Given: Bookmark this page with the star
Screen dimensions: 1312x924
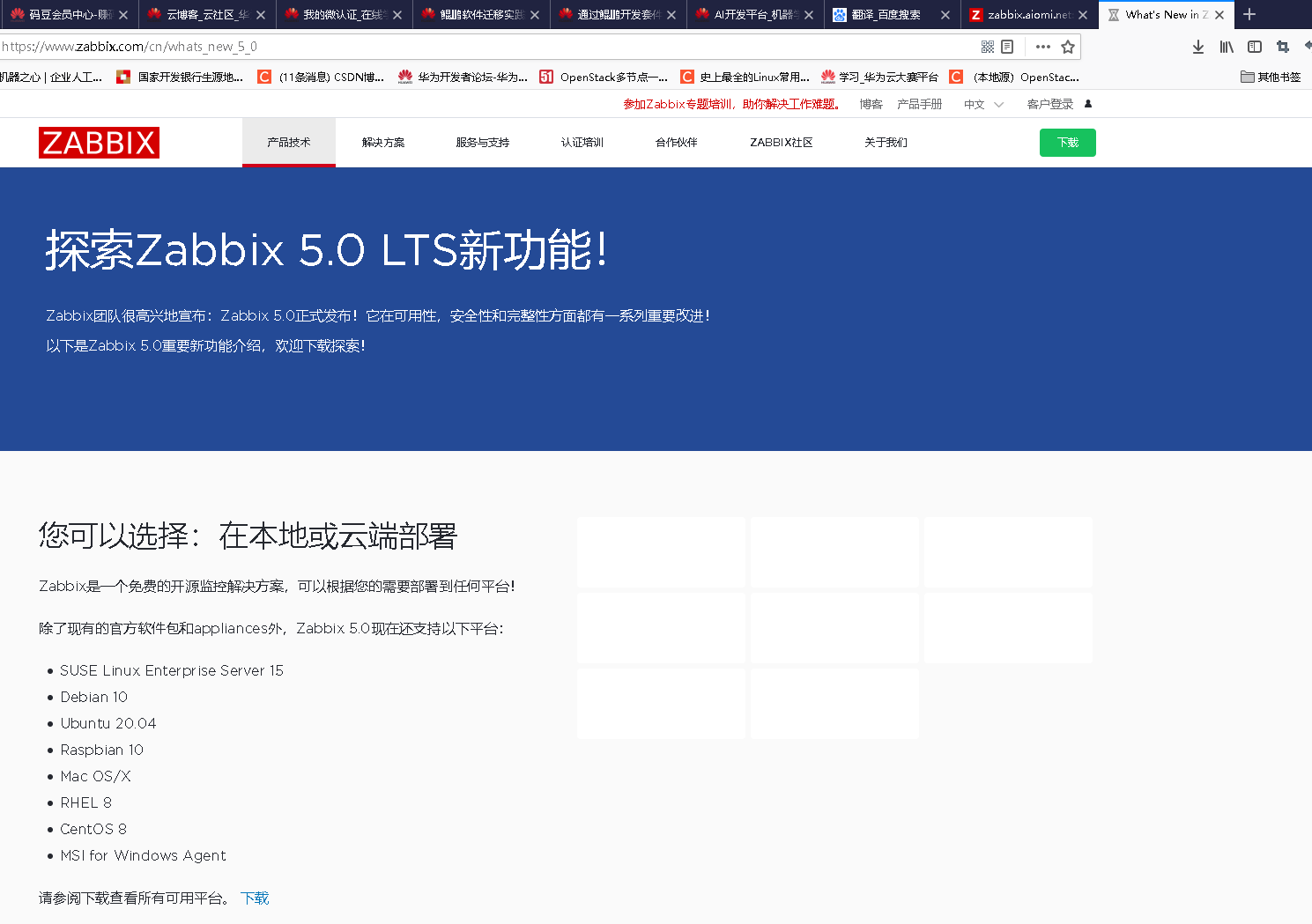Looking at the screenshot, I should coord(1068,47).
